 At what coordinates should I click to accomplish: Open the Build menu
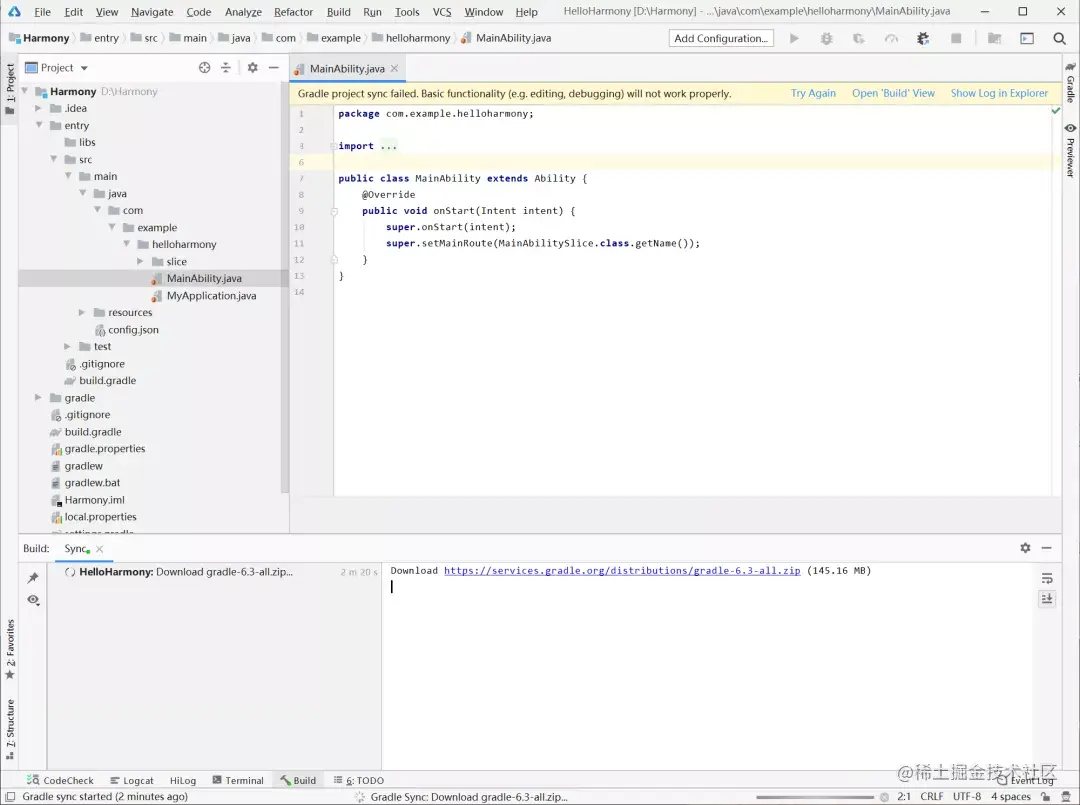[338, 12]
